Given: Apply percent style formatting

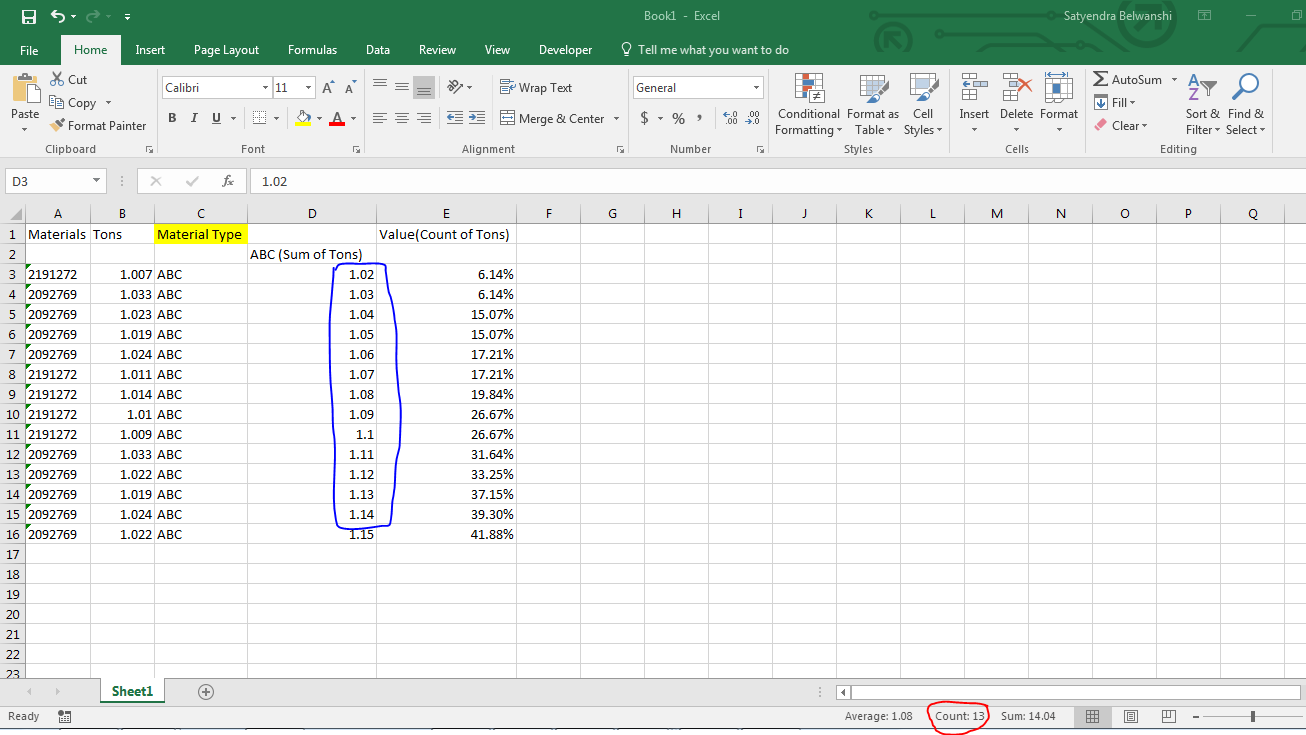Looking at the screenshot, I should (678, 118).
